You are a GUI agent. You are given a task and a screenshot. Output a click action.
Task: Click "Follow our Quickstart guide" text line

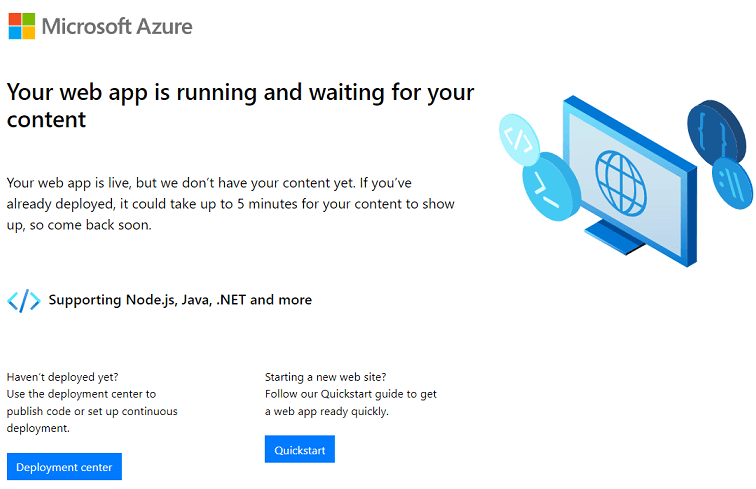350,394
